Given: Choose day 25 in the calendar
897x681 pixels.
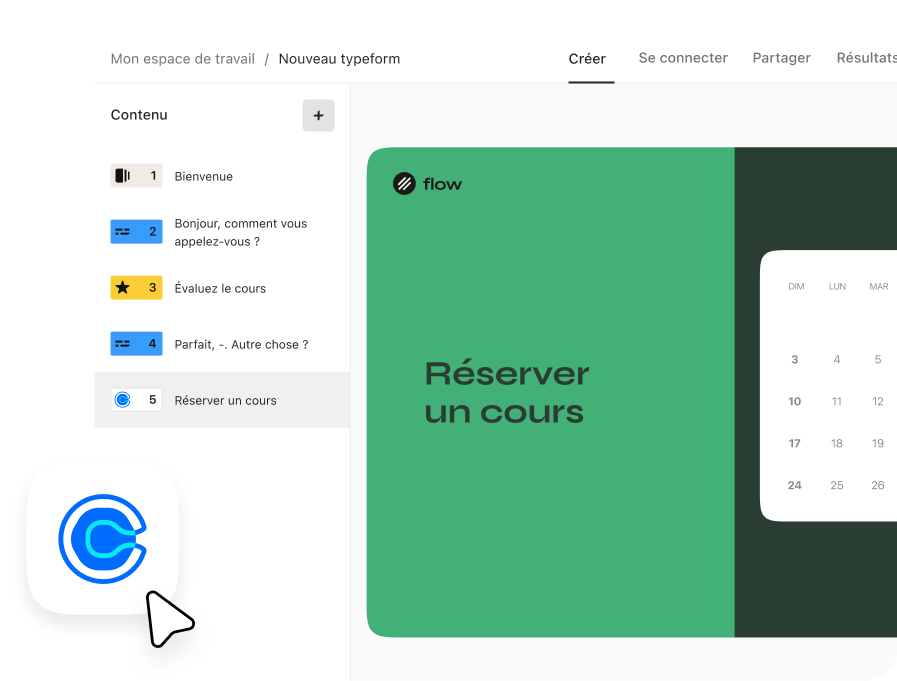Looking at the screenshot, I should [x=836, y=486].
